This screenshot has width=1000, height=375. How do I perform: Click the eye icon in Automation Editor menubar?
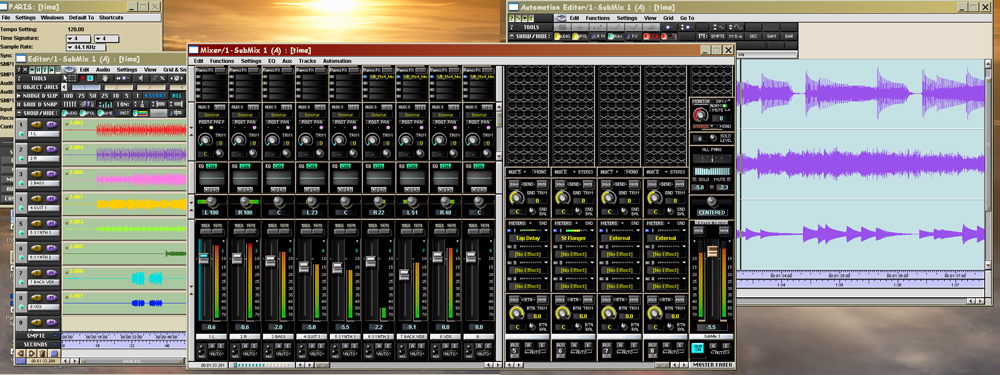561,18
